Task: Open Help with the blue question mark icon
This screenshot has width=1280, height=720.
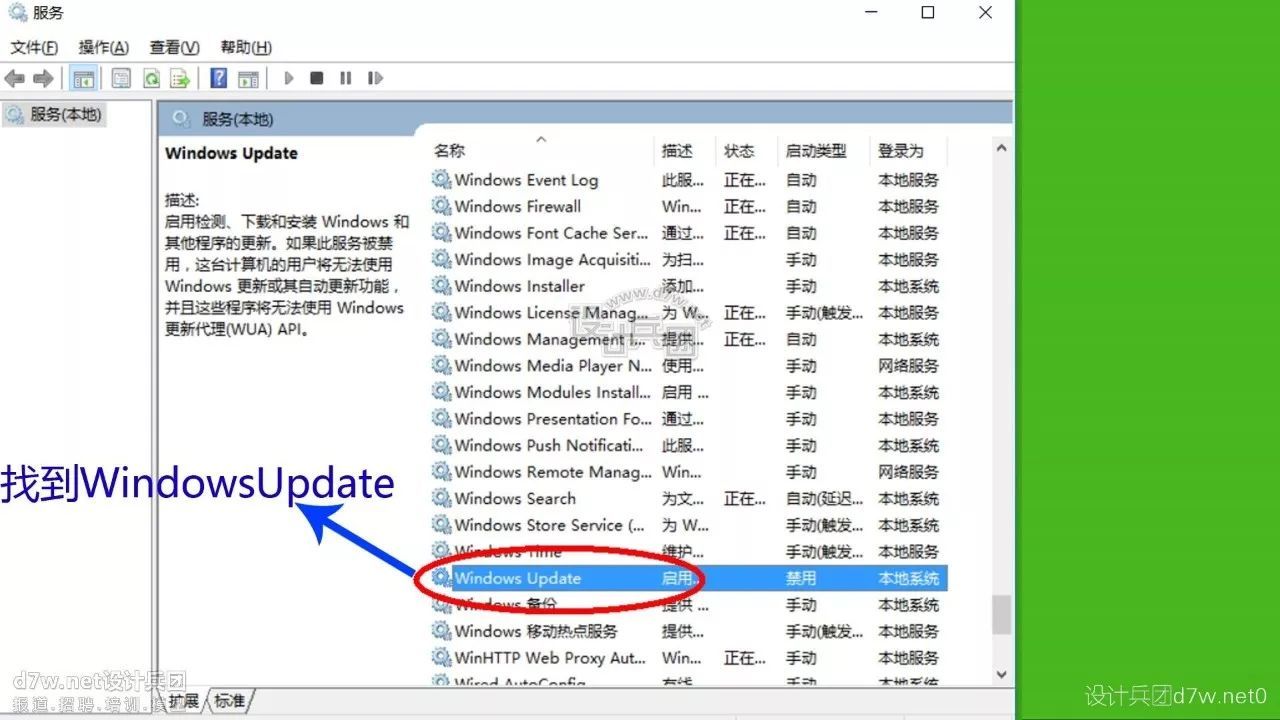Action: [219, 78]
